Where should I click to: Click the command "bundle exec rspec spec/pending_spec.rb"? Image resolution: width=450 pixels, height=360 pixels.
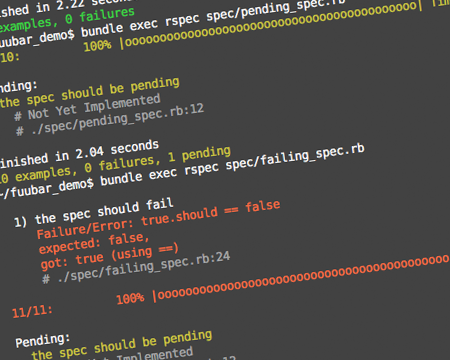pyautogui.click(x=213, y=16)
